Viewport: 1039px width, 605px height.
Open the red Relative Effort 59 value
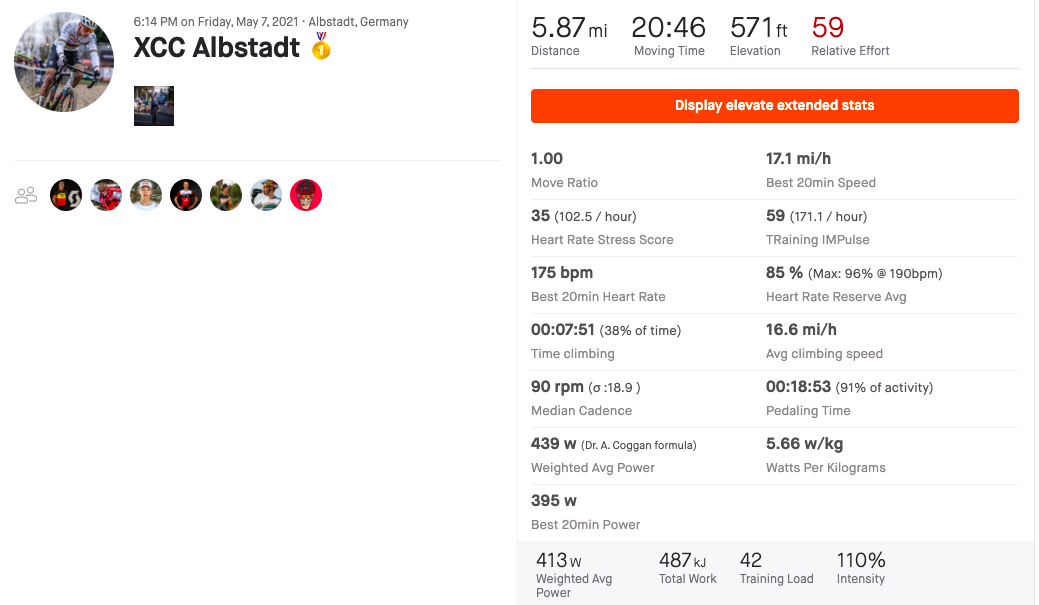coord(828,28)
